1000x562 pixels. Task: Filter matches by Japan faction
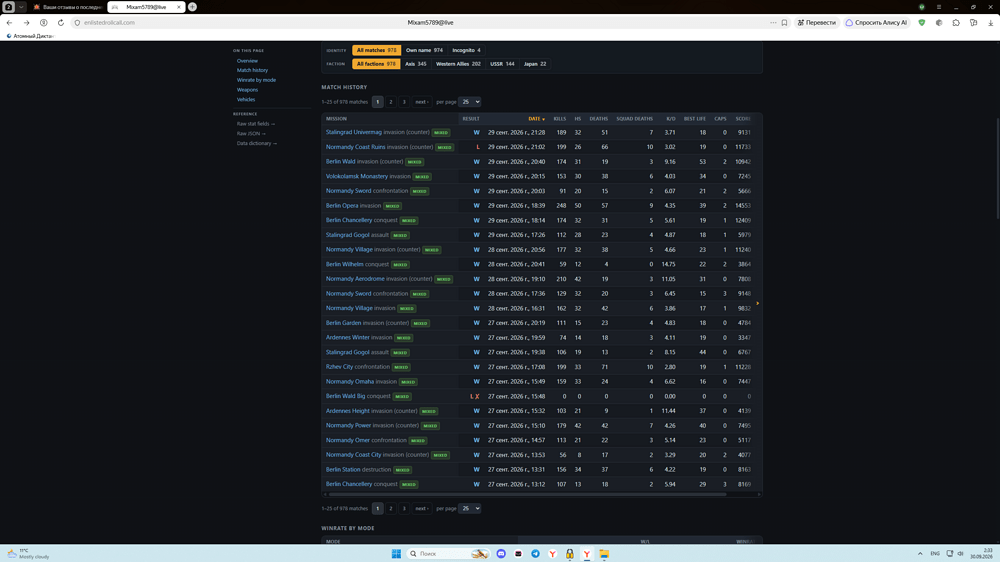535,64
